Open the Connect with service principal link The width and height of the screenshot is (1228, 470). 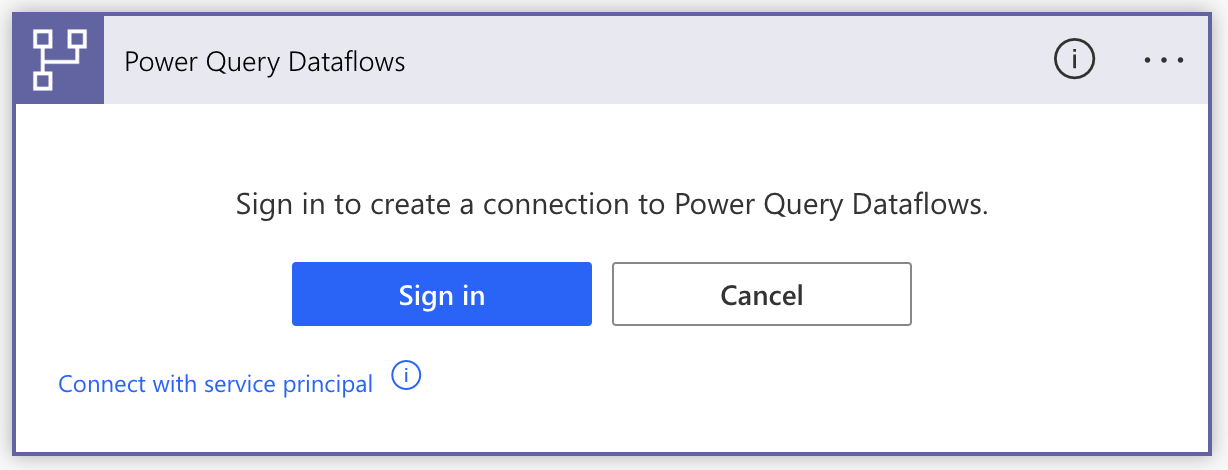pyautogui.click(x=216, y=384)
